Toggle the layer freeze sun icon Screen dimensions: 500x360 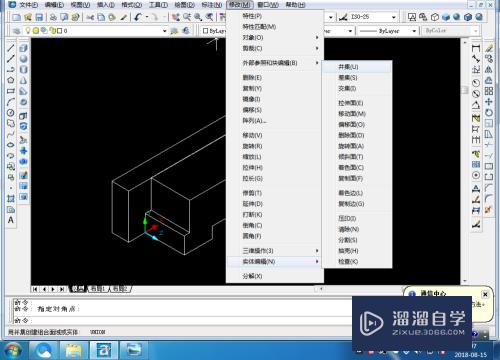click(x=36, y=31)
